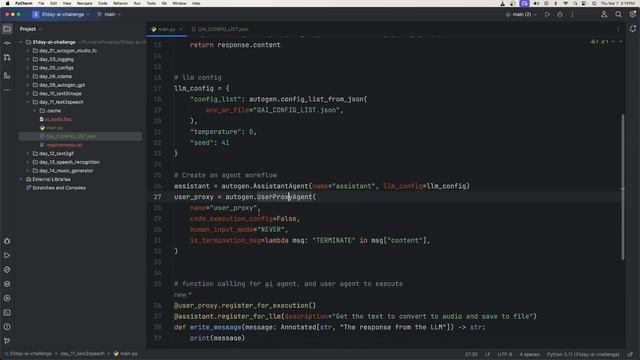Expand the day_03_logging folder
This screenshot has width=640, height=360.
coord(28,59)
